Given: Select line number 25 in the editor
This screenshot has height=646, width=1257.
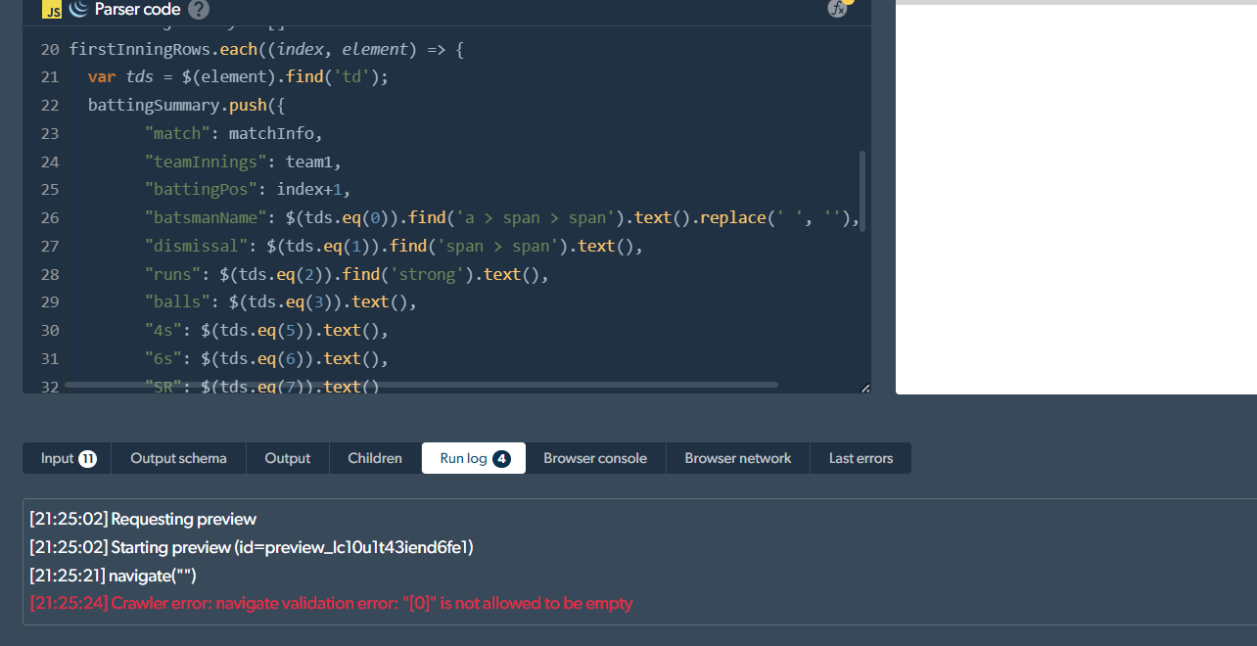Looking at the screenshot, I should click(x=50, y=189).
